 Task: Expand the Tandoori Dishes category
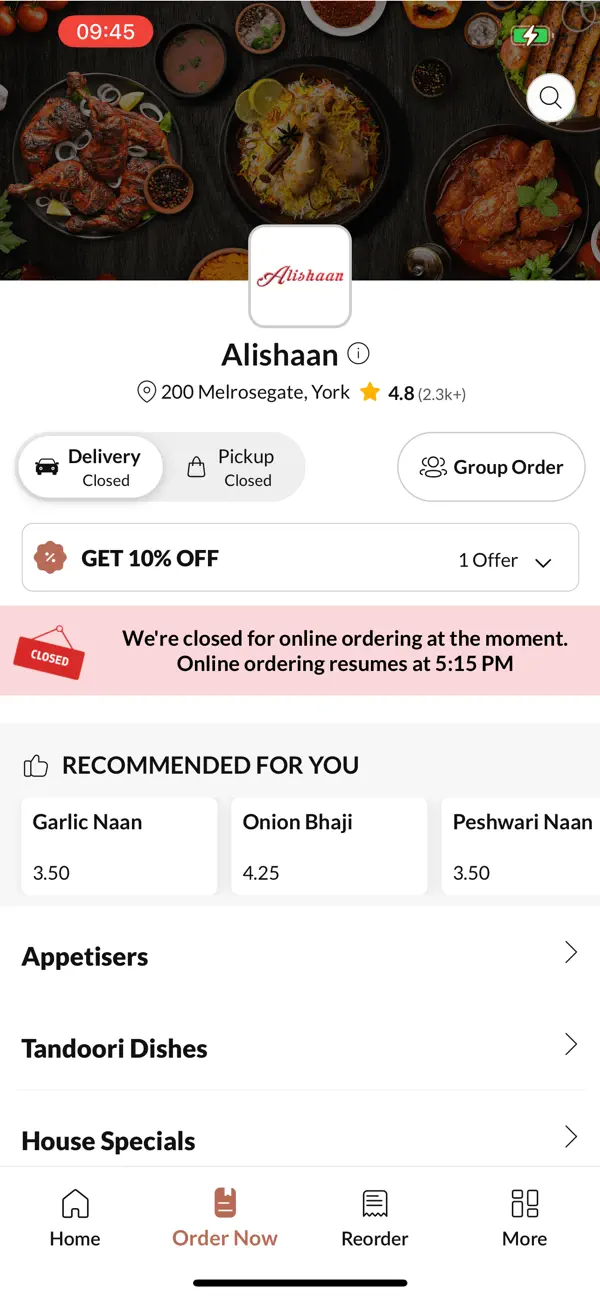pos(300,1046)
